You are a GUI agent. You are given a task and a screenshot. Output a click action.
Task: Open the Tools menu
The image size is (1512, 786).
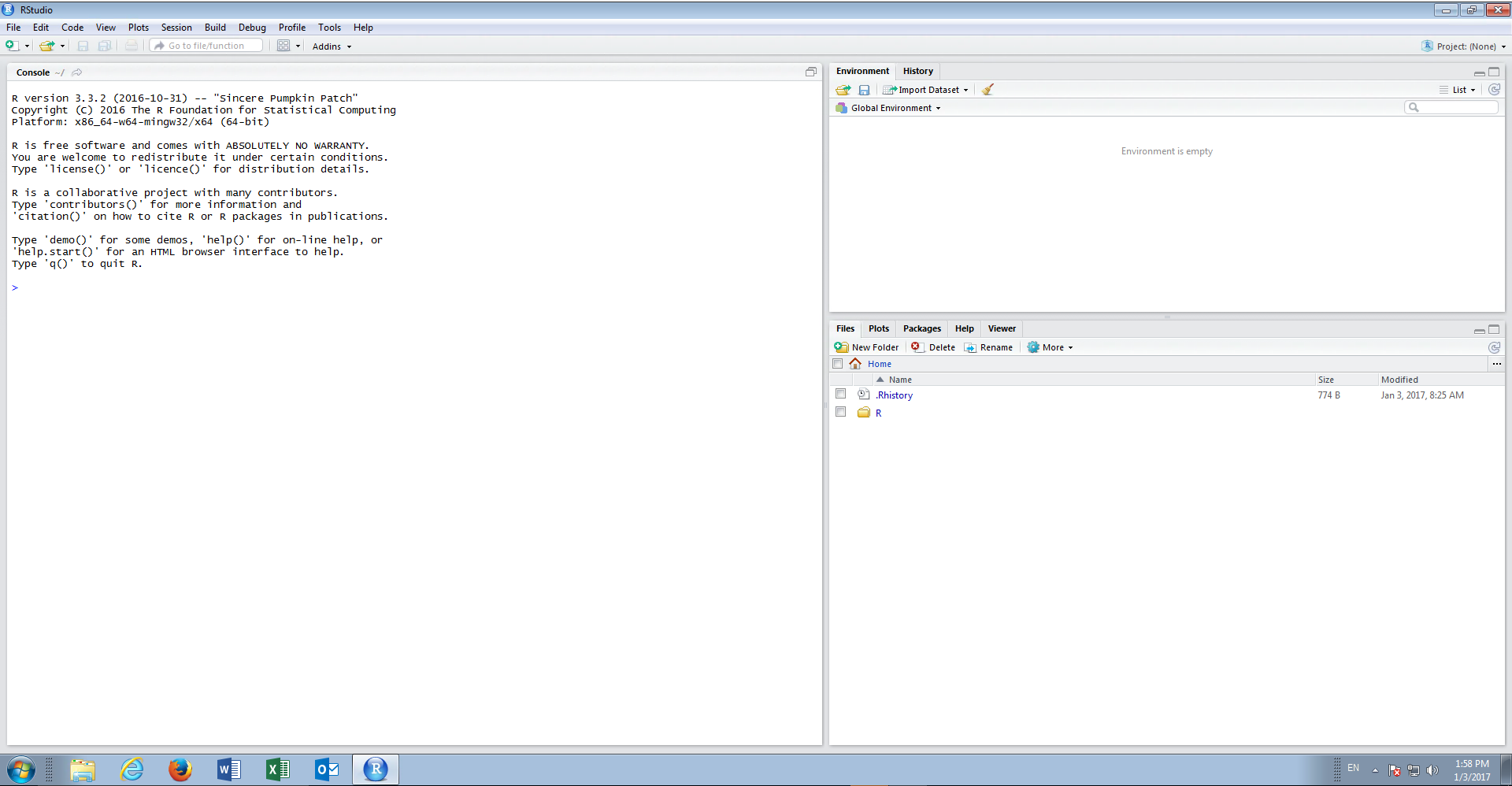(x=329, y=28)
